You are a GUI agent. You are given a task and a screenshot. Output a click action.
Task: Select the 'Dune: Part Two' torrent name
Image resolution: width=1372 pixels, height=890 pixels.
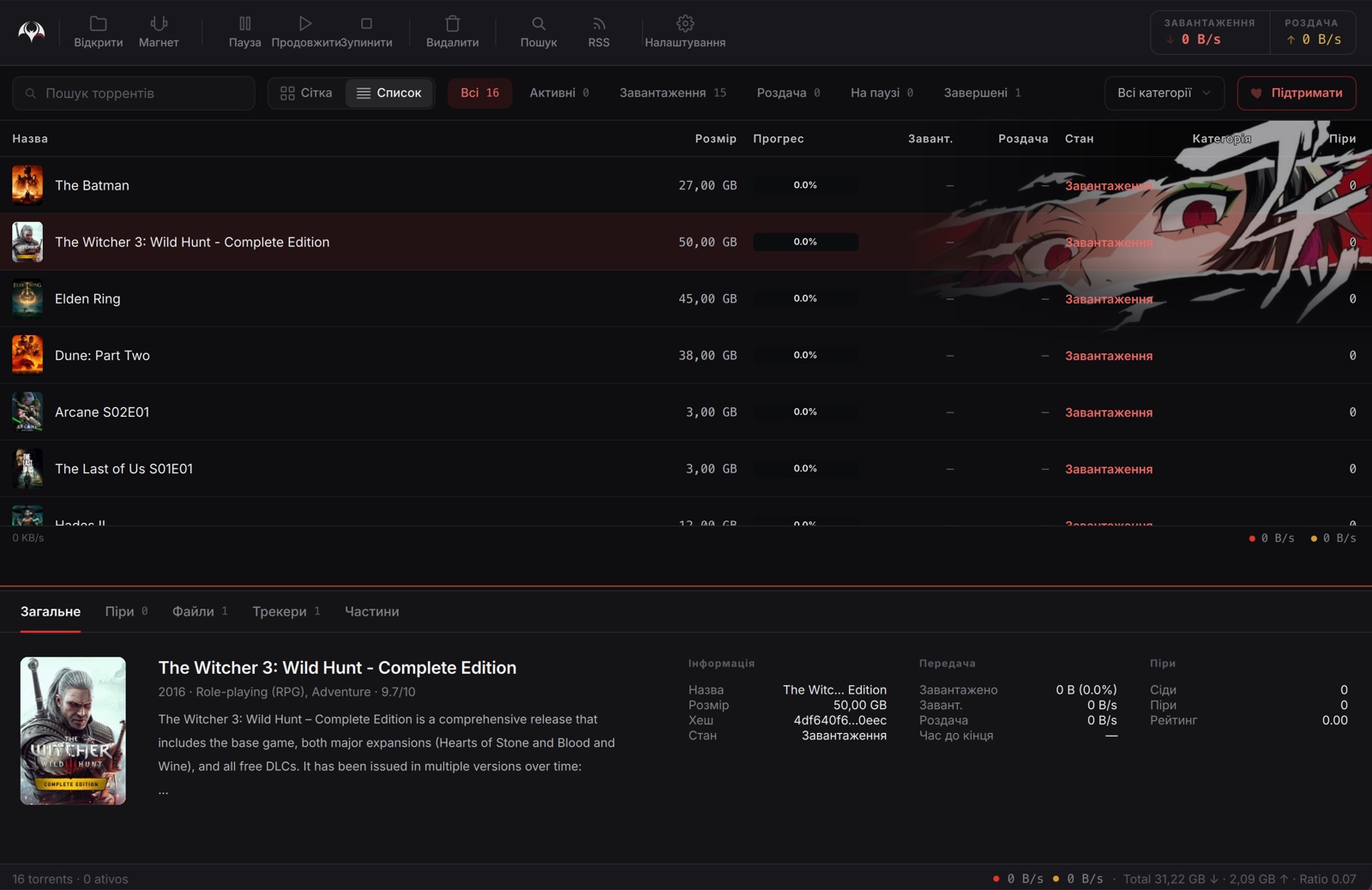point(102,355)
